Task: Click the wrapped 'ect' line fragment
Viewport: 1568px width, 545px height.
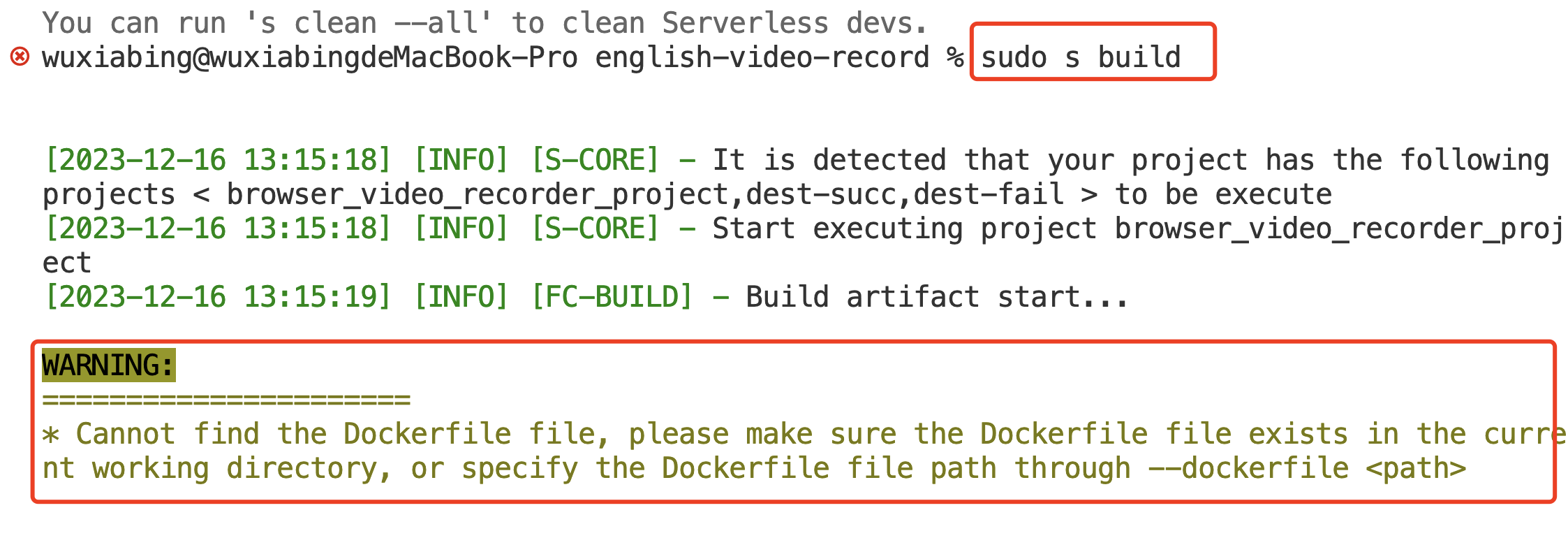Action: pyautogui.click(x=67, y=263)
